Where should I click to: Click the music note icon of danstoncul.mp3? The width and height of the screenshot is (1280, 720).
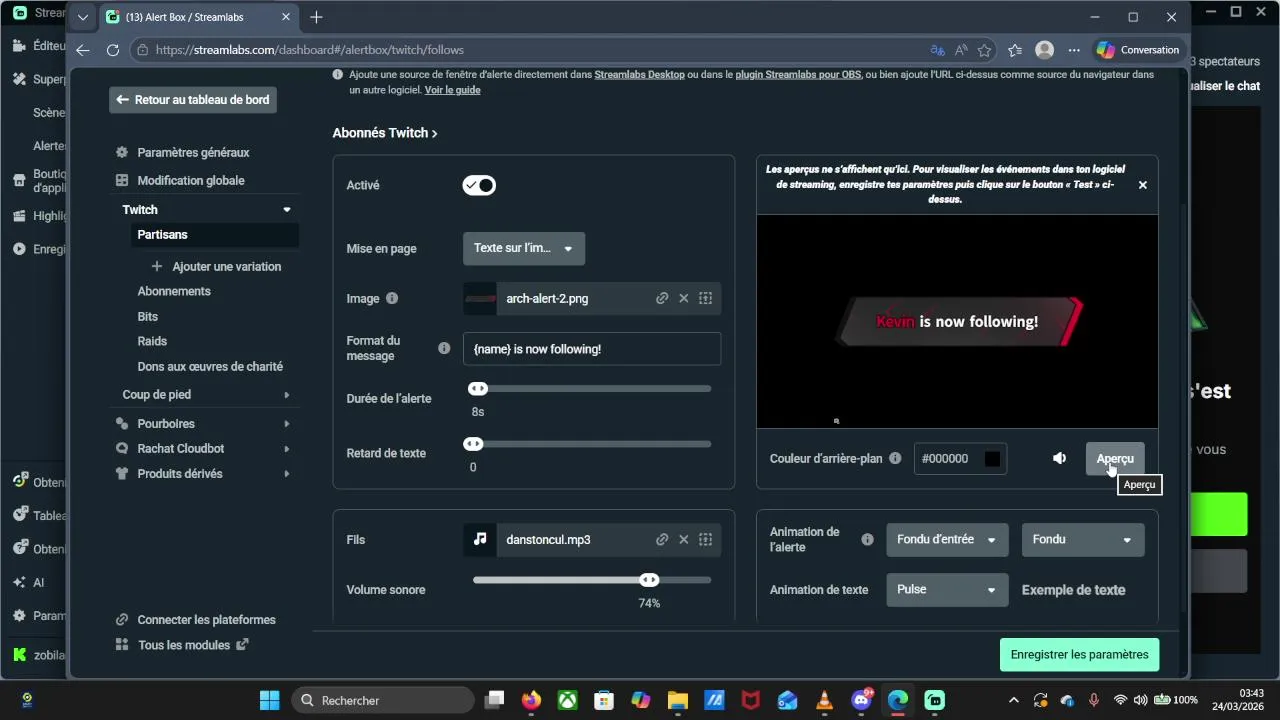(480, 539)
